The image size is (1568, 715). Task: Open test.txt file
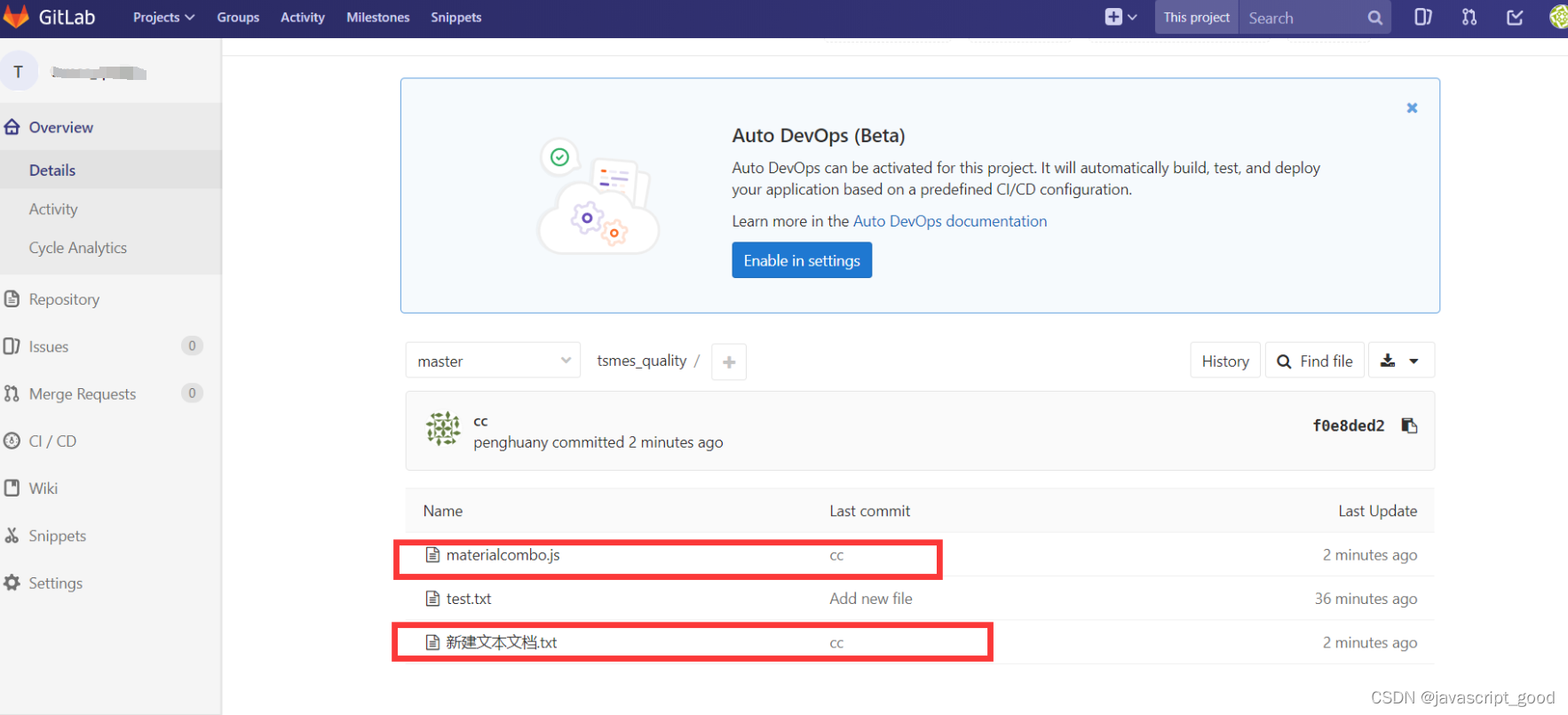(469, 599)
